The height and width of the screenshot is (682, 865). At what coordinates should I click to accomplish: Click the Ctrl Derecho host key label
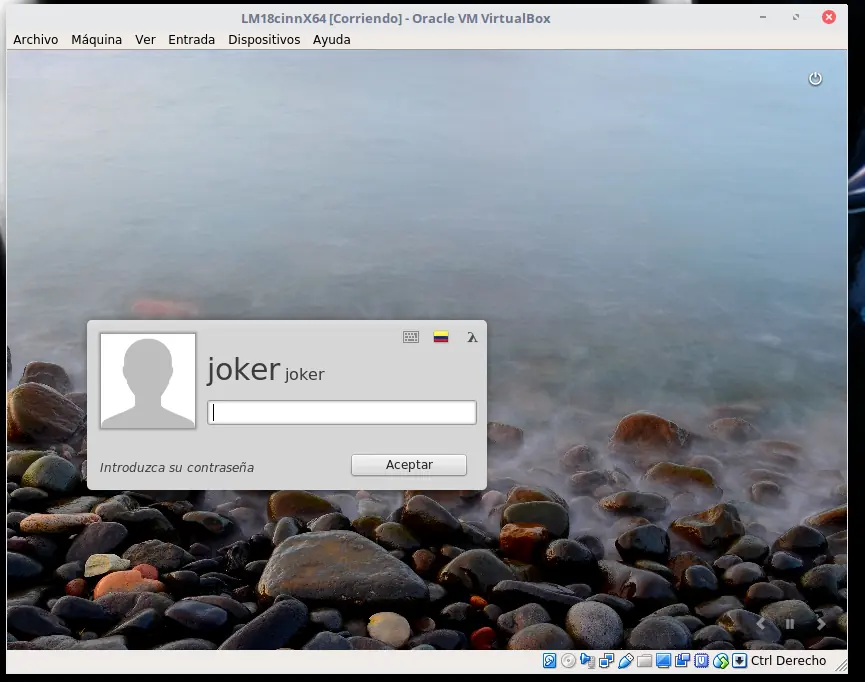(788, 660)
